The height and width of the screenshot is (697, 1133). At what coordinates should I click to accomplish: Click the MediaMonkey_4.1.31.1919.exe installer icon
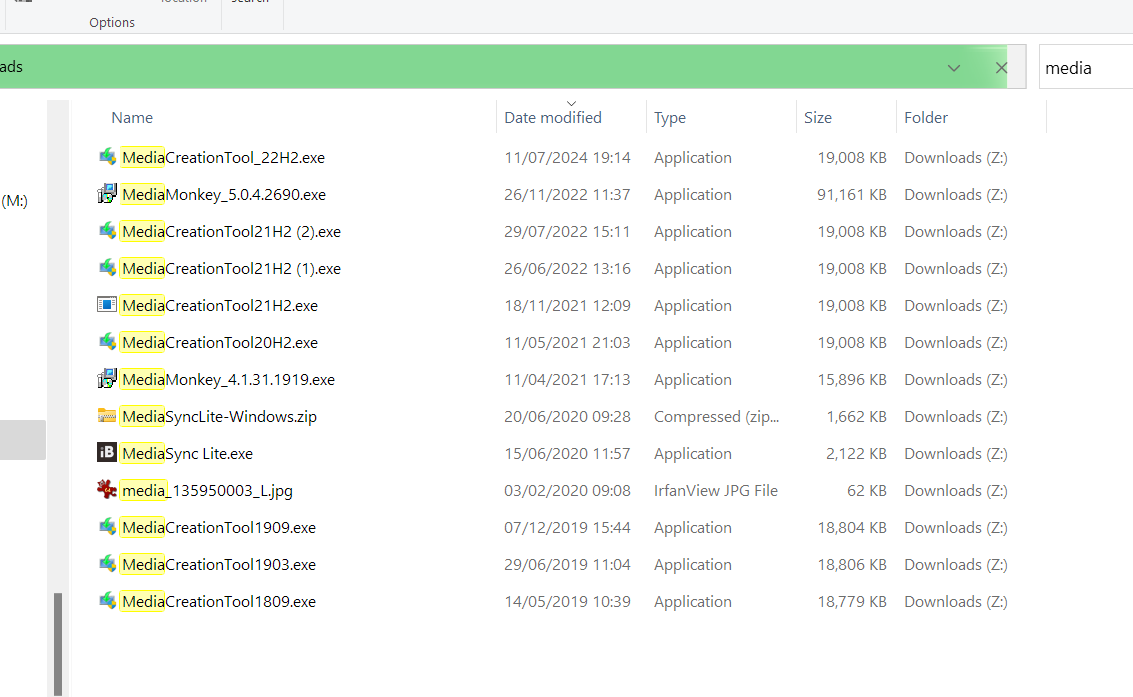pos(107,378)
